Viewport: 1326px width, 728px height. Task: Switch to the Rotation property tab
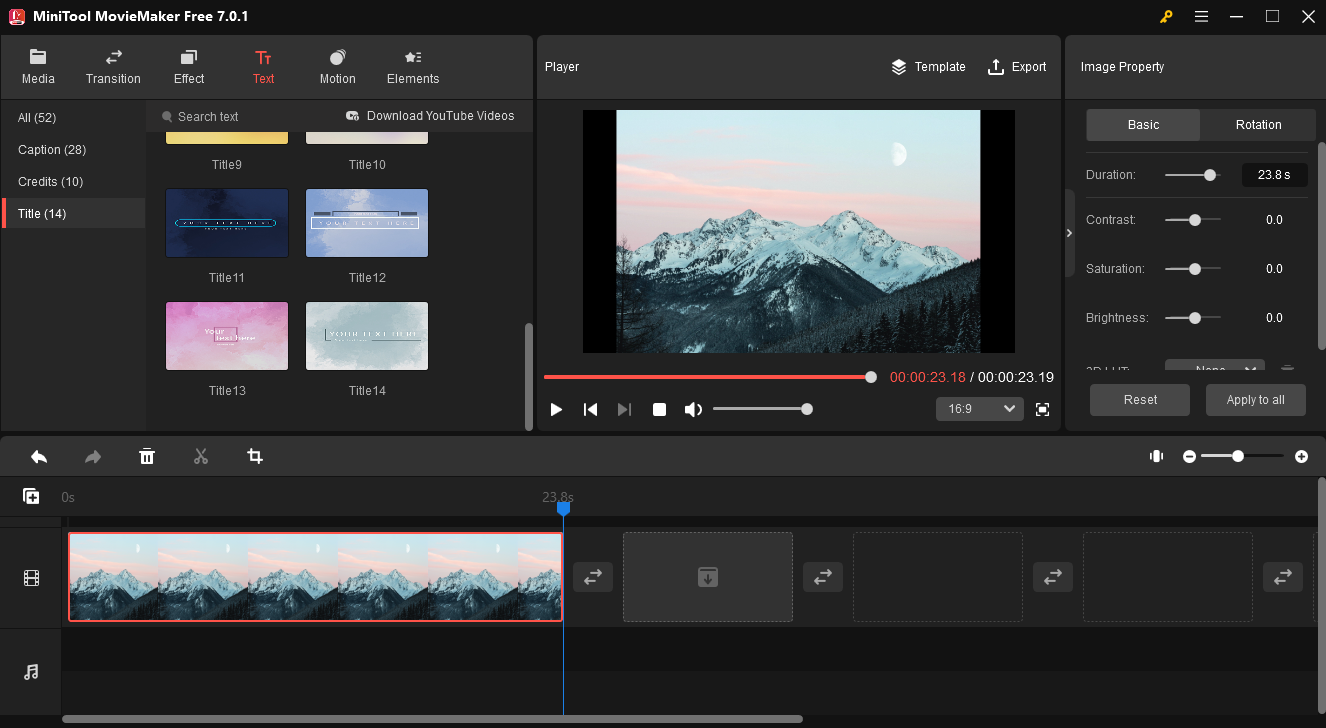(x=1258, y=125)
